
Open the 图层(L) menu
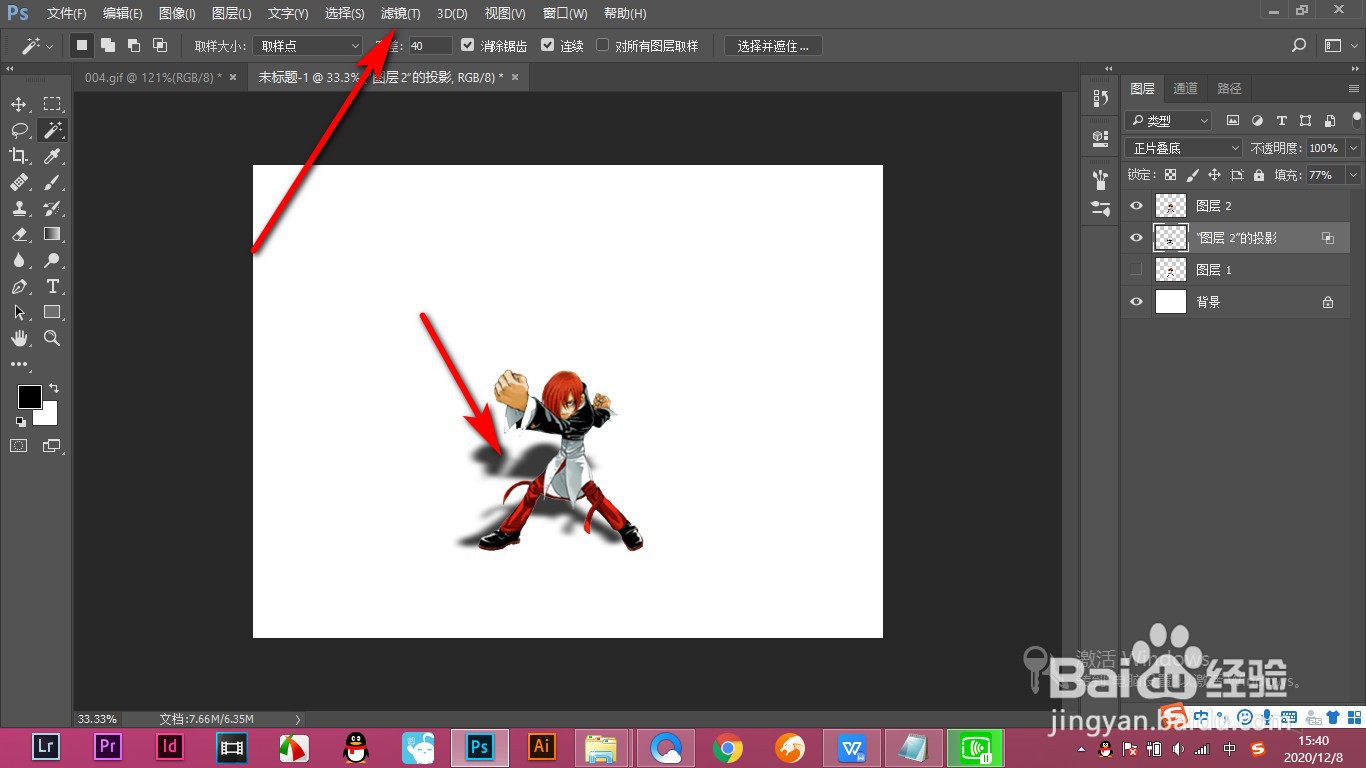pyautogui.click(x=232, y=14)
